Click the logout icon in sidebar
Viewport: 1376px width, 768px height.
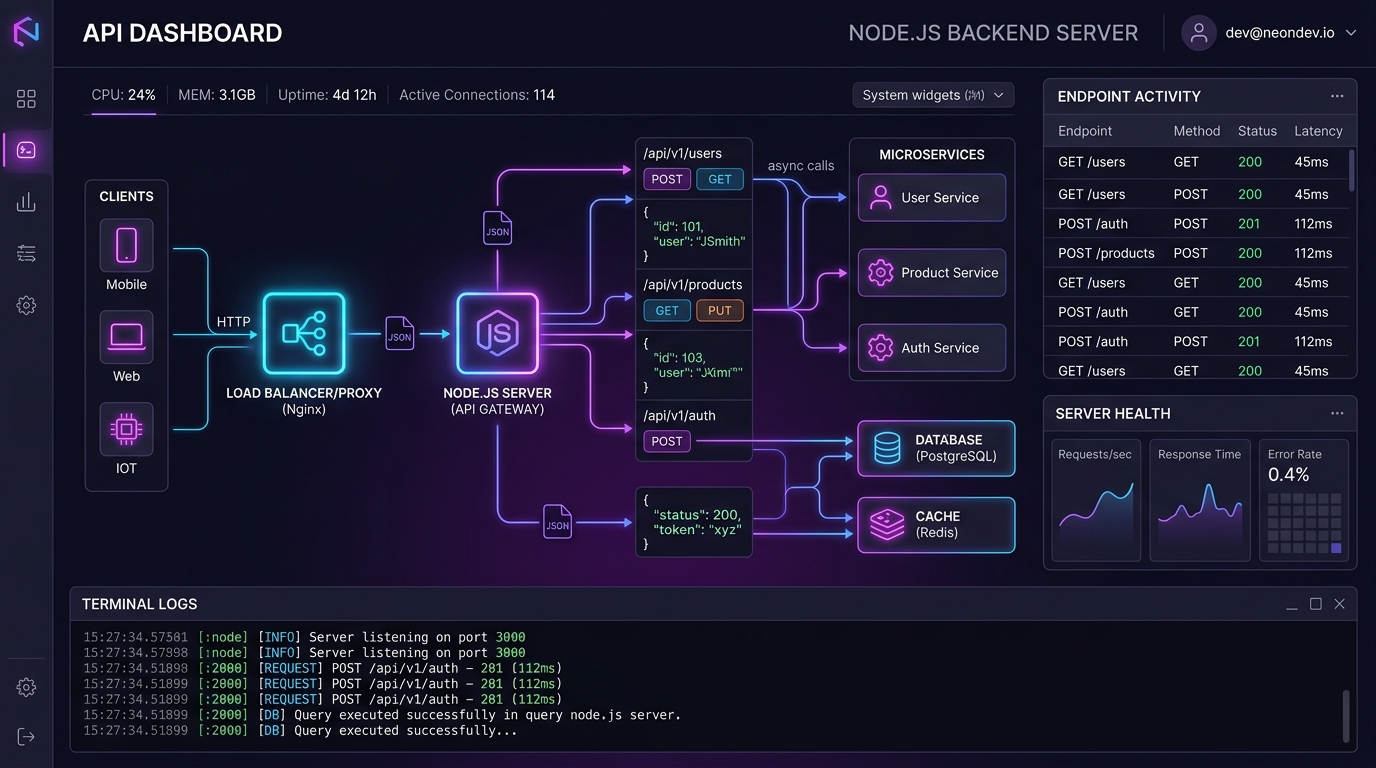26,737
